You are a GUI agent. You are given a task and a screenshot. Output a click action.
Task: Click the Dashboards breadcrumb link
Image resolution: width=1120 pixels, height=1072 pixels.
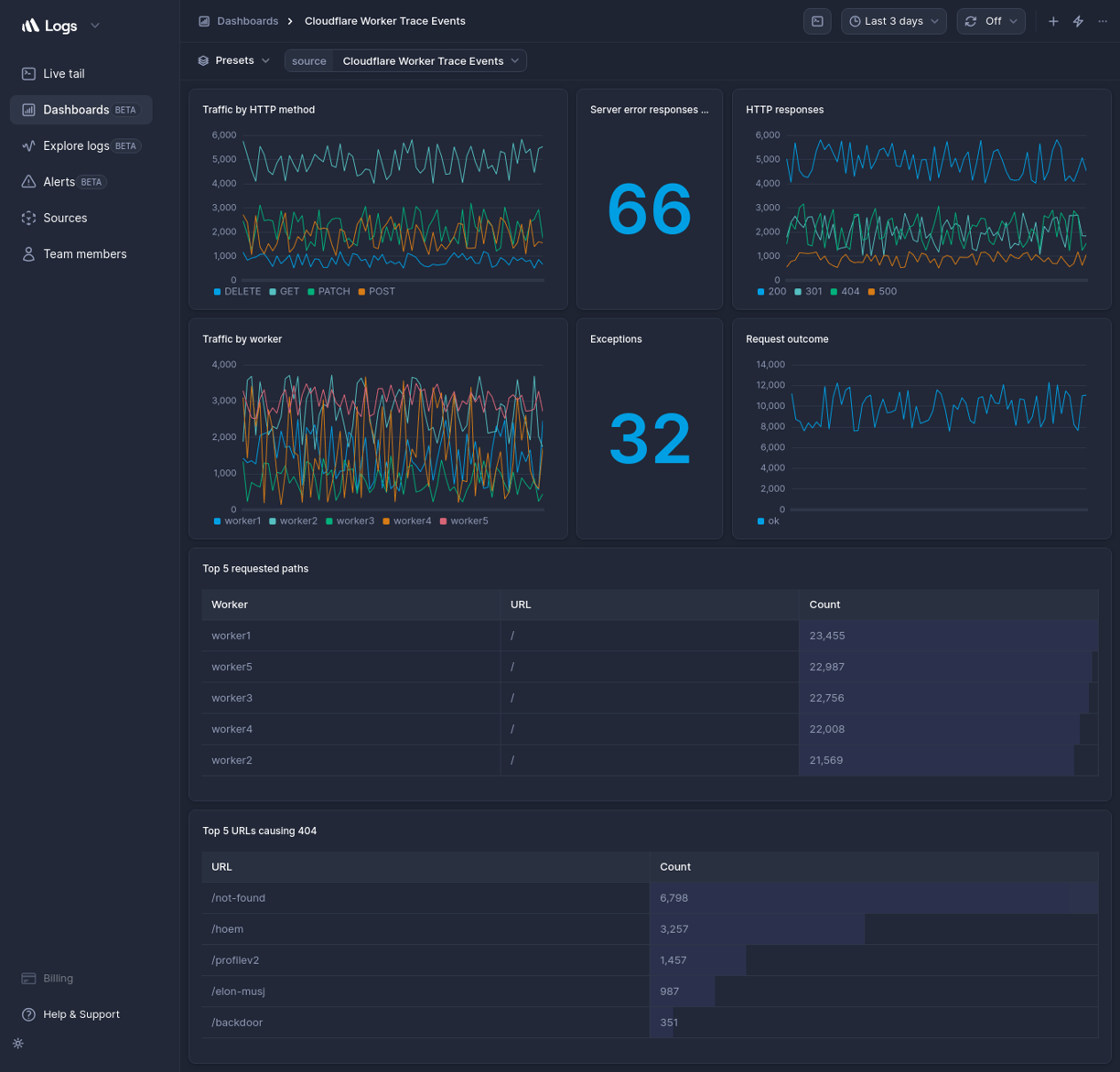(247, 20)
